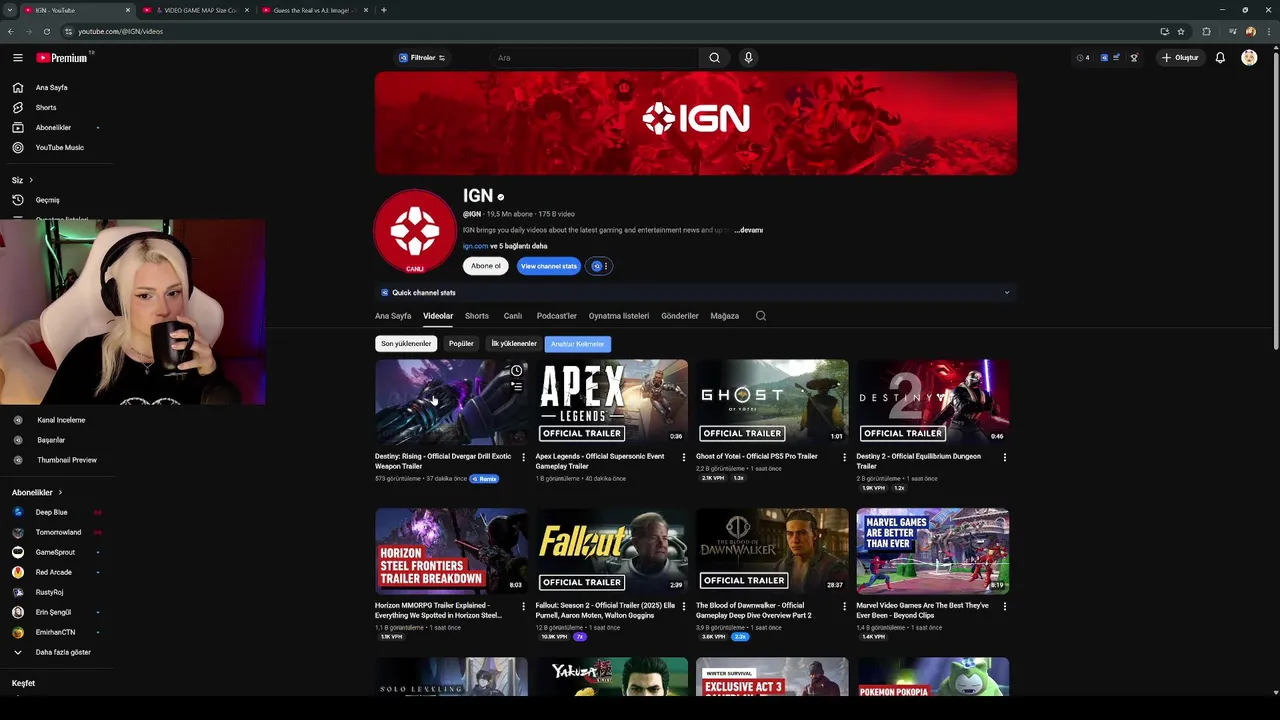The height and width of the screenshot is (720, 1280).
Task: Click the Oluştur create button
Action: coord(1180,58)
